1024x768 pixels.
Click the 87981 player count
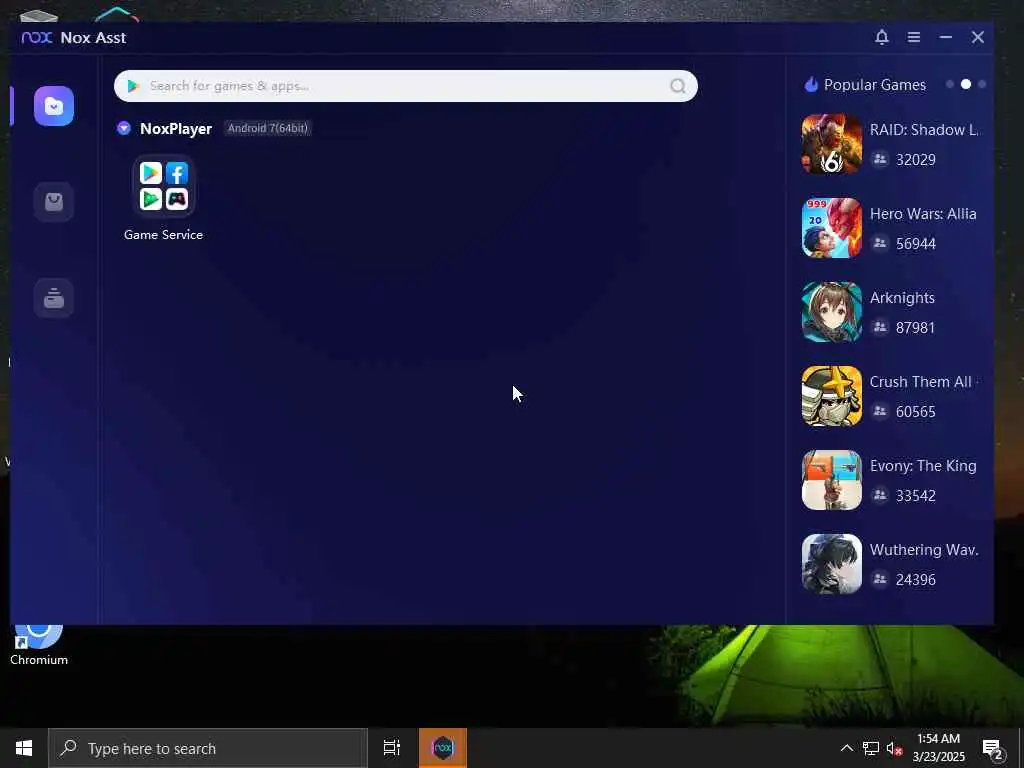coord(916,327)
